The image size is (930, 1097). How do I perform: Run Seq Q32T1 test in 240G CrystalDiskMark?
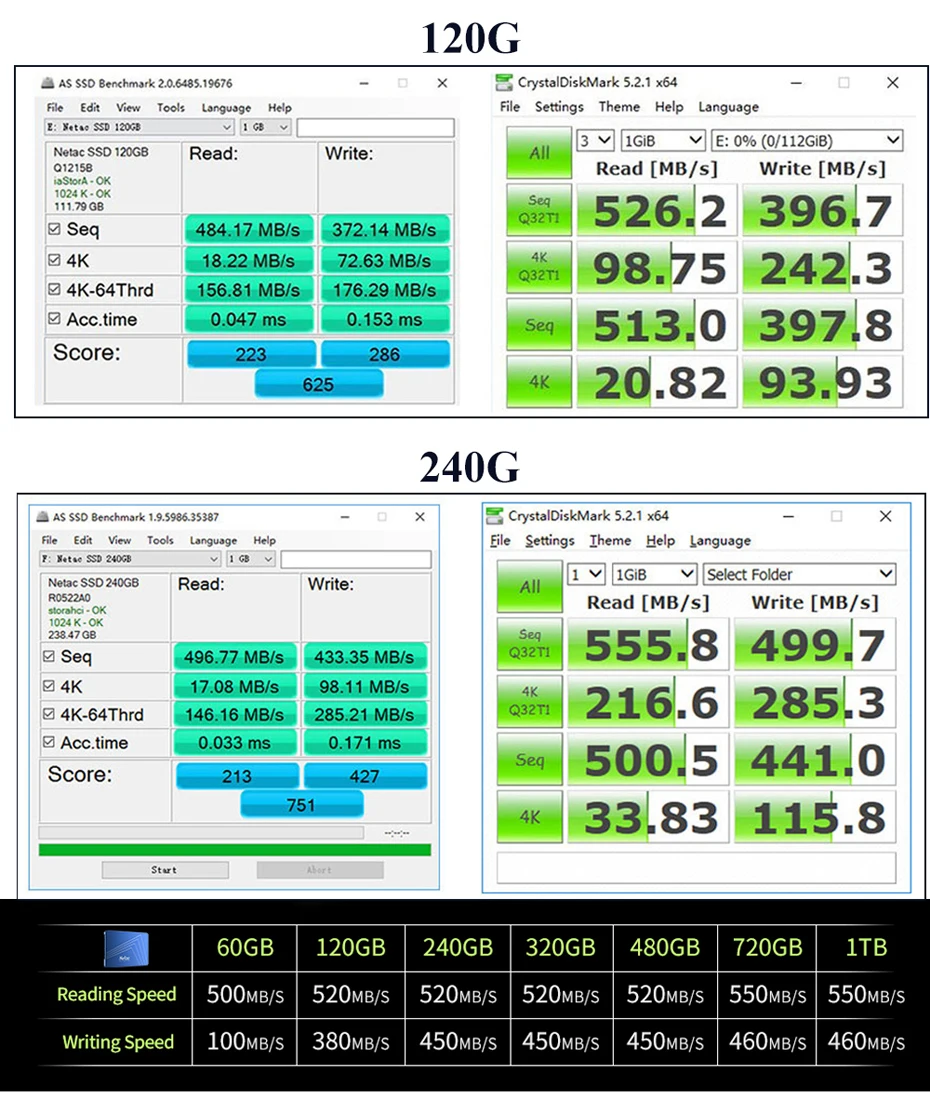[530, 644]
